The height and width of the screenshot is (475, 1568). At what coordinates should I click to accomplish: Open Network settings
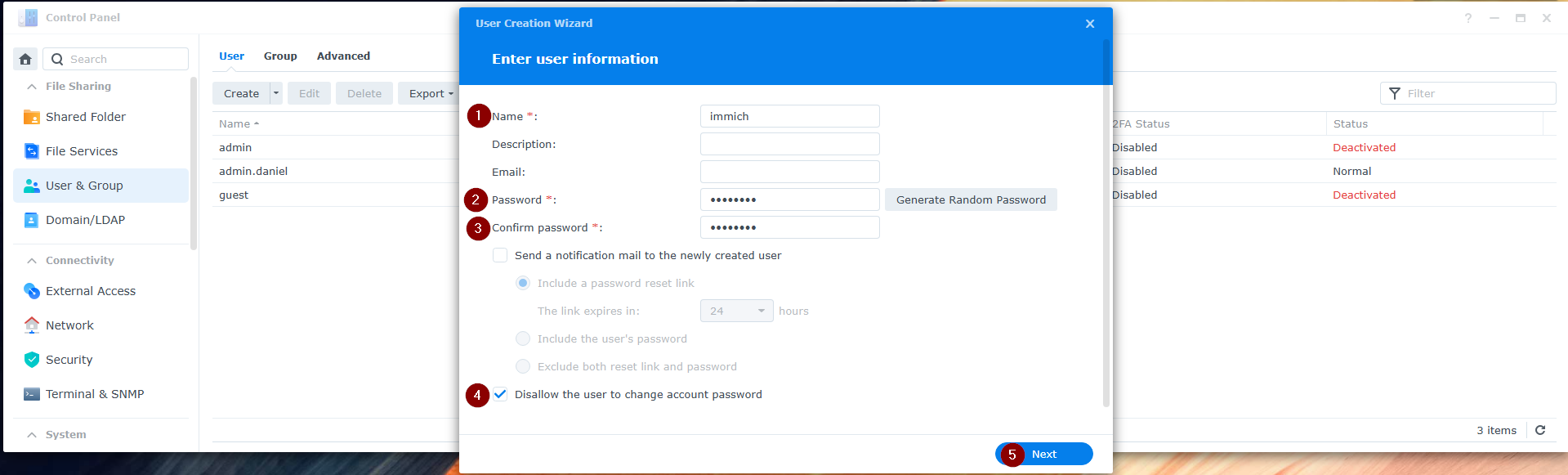tap(69, 325)
